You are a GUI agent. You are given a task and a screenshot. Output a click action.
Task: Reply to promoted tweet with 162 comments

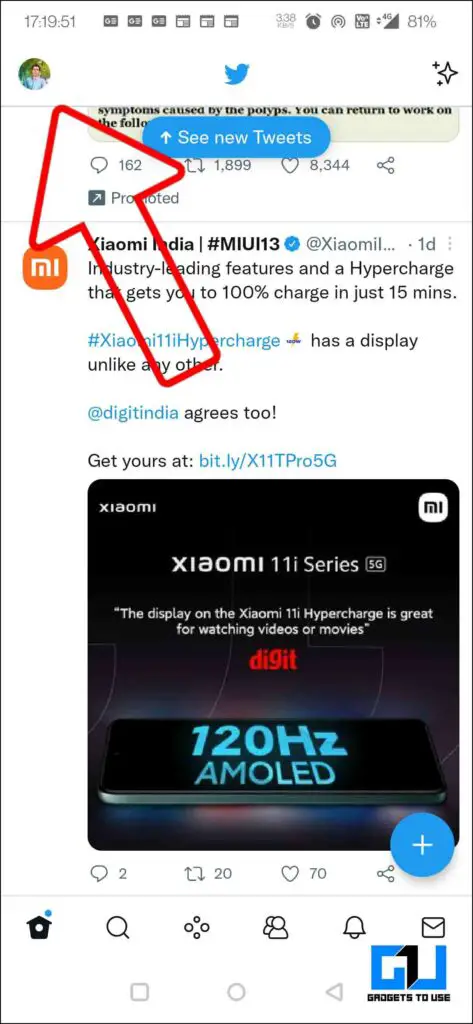[98, 165]
